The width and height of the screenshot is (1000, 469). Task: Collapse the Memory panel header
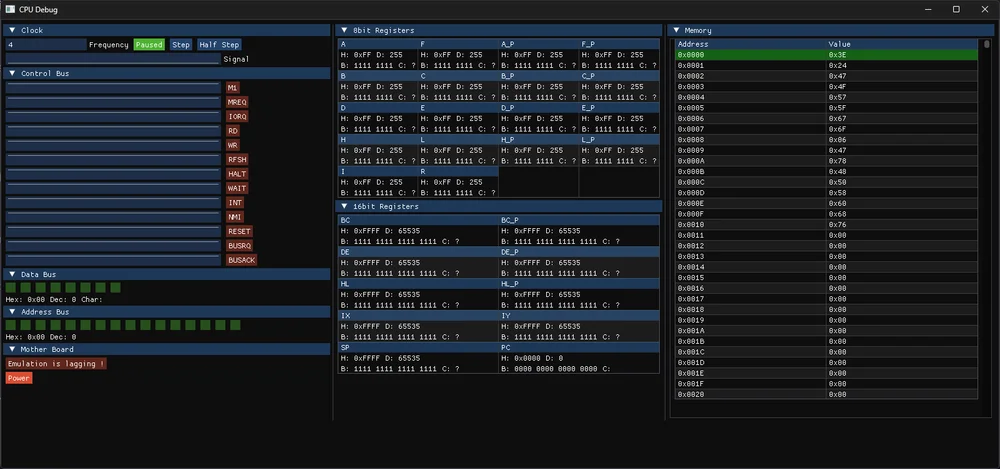(675, 30)
